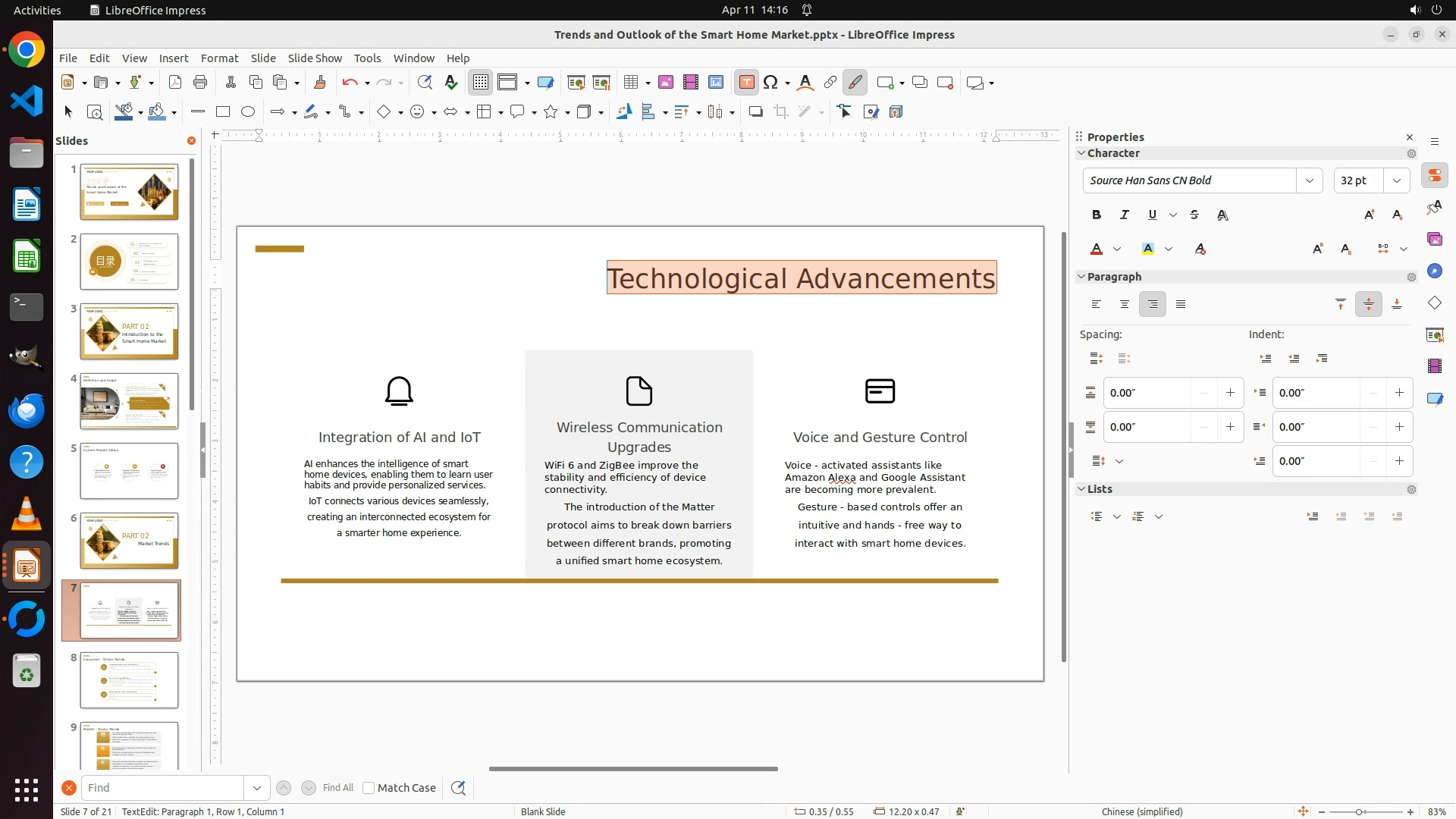1456x819 pixels.
Task: Set paragraph alignment to centered
Action: [1124, 305]
